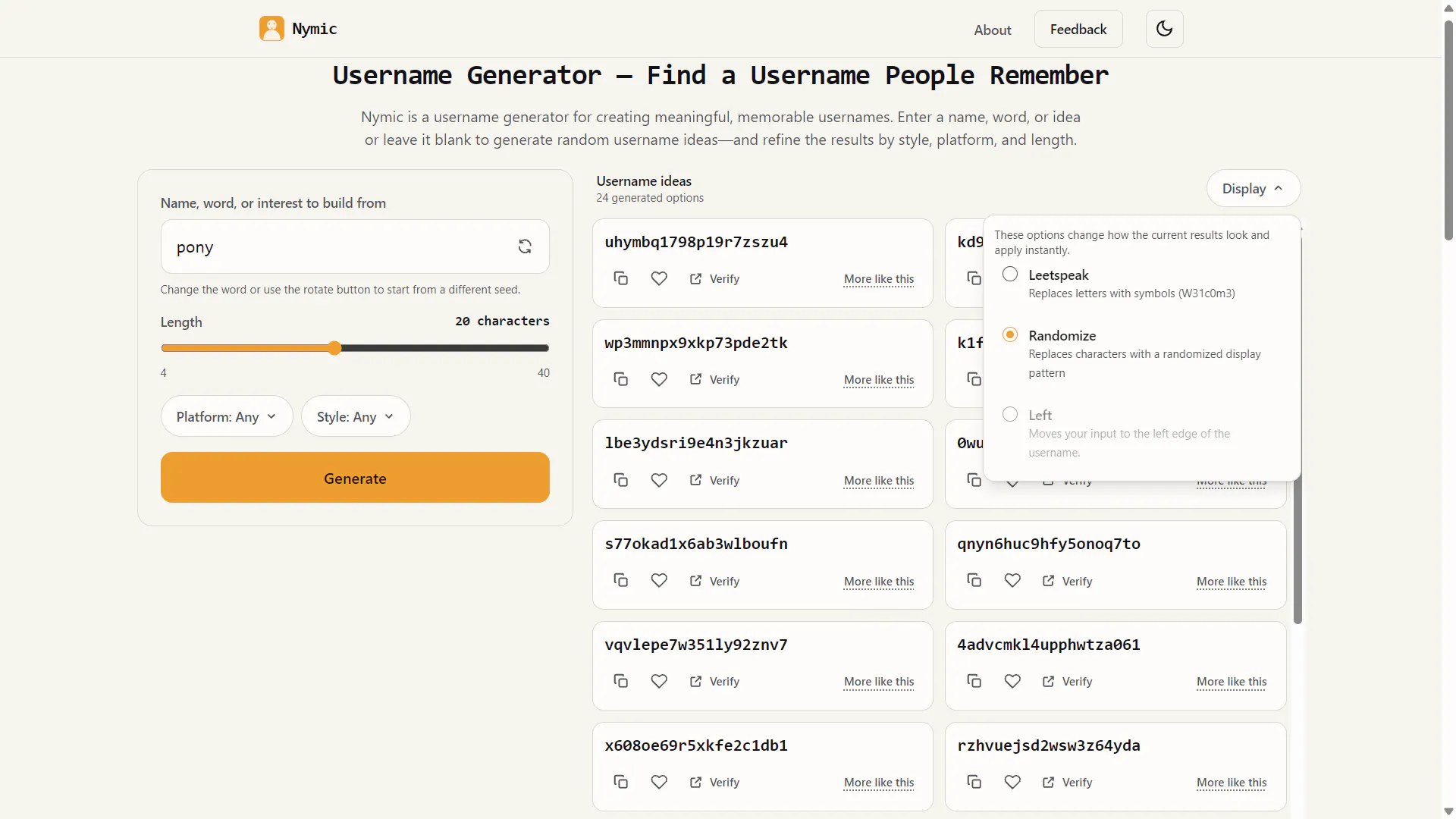Verify username s77okad1x6ab3wlboufn
The height and width of the screenshot is (819, 1456).
(714, 581)
